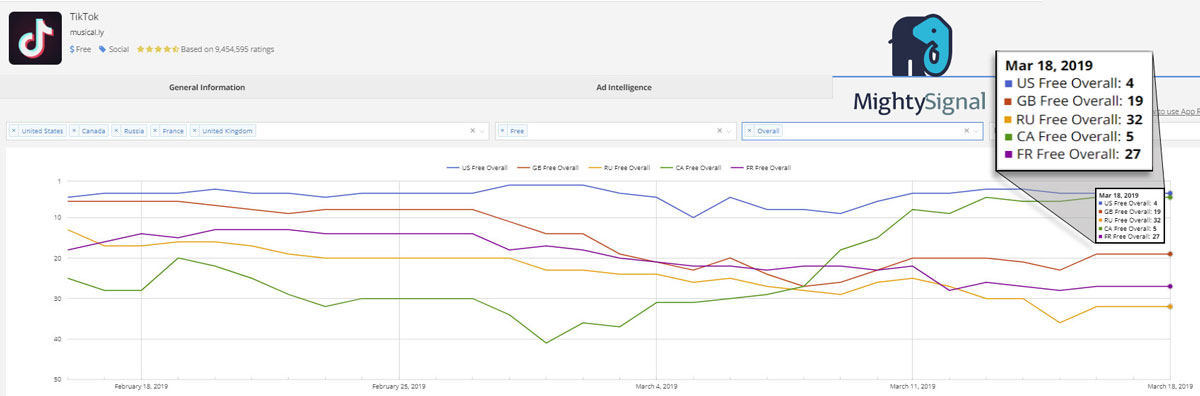Screen dimensions: 1200x396
Task: Clear all values in the Free filter
Action: pyautogui.click(x=719, y=131)
